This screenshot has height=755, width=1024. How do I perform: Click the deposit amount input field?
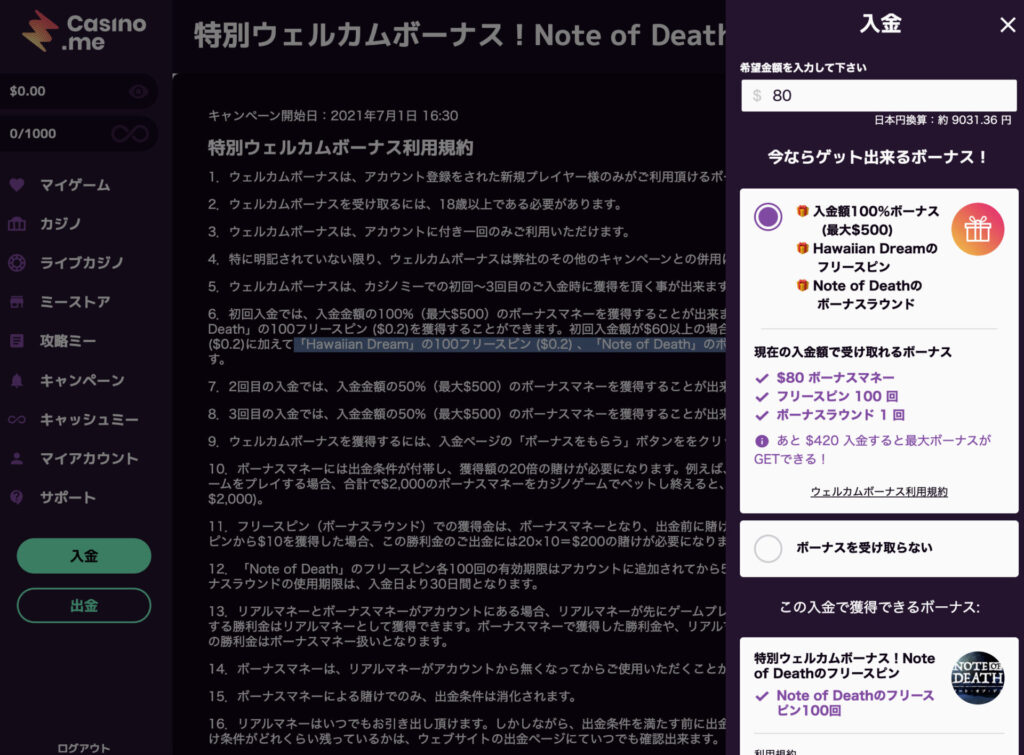pyautogui.click(x=878, y=95)
